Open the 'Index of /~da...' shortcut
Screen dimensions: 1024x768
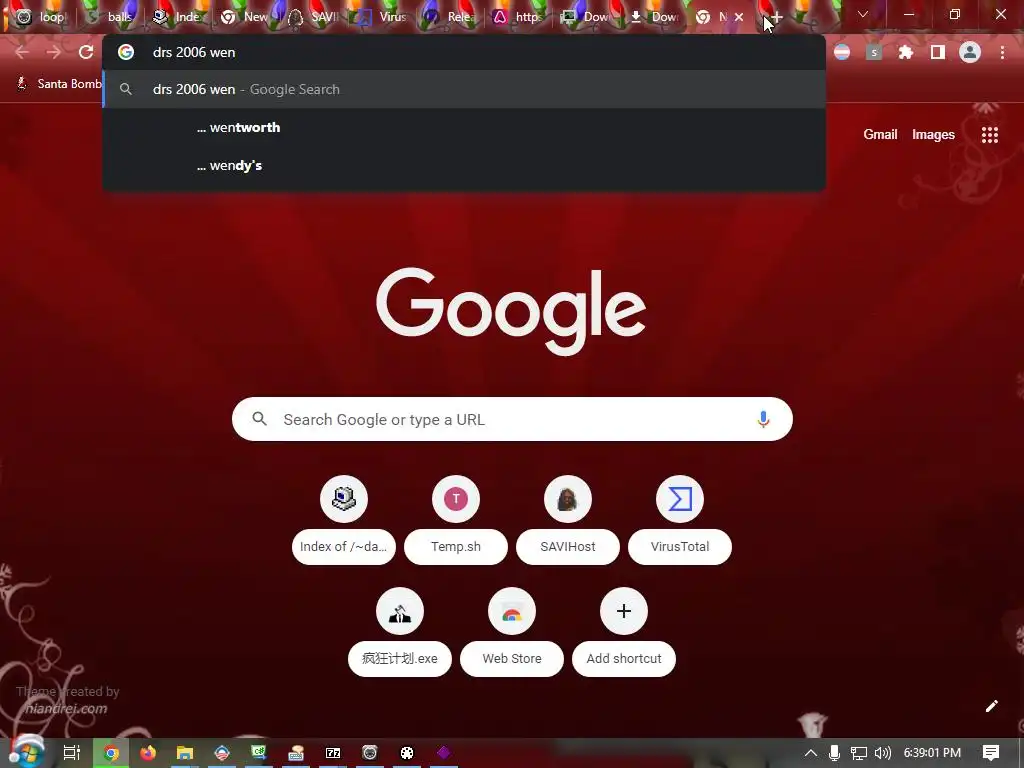tap(344, 522)
